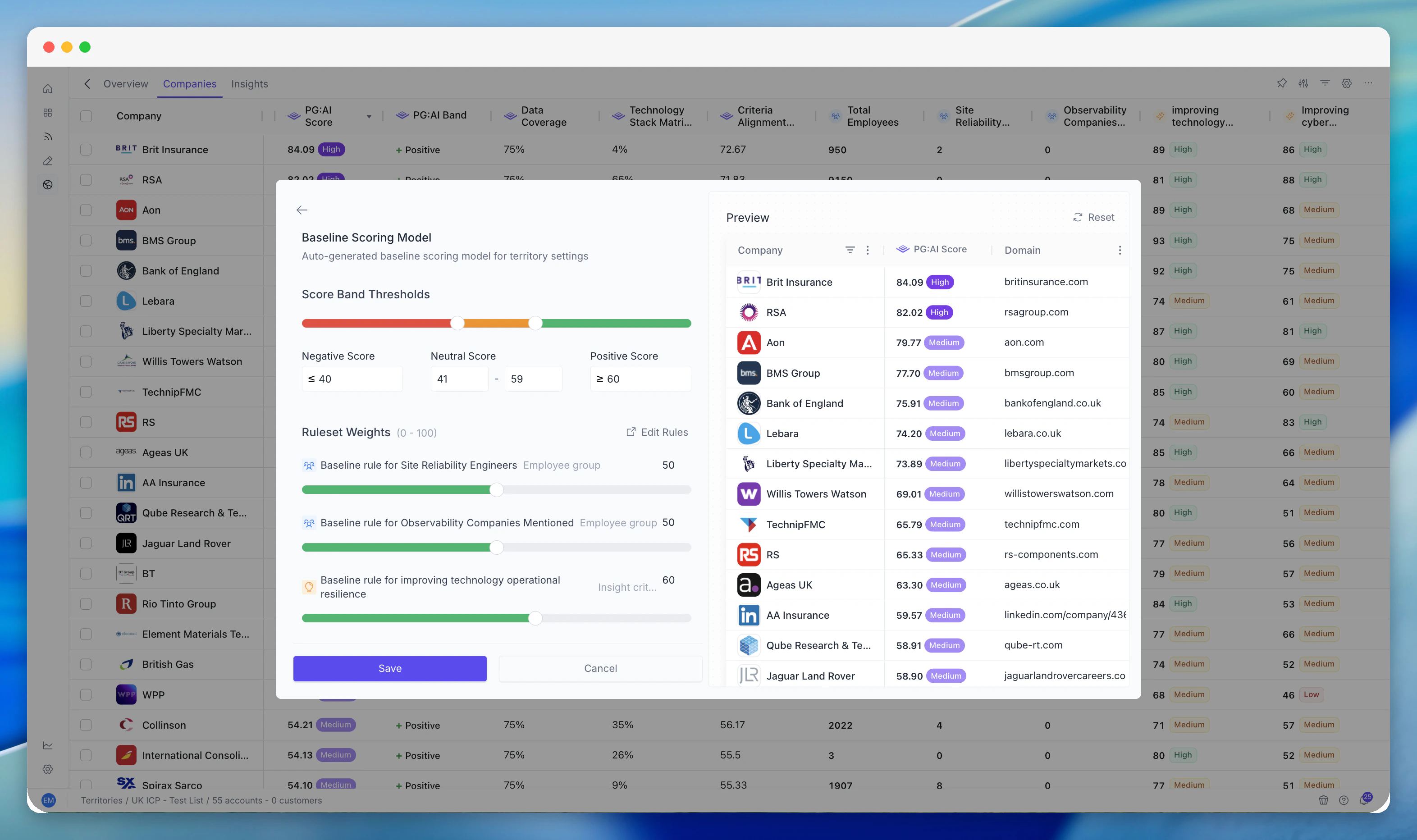Click the back arrow in scoring modal
The width and height of the screenshot is (1417, 840).
point(302,210)
